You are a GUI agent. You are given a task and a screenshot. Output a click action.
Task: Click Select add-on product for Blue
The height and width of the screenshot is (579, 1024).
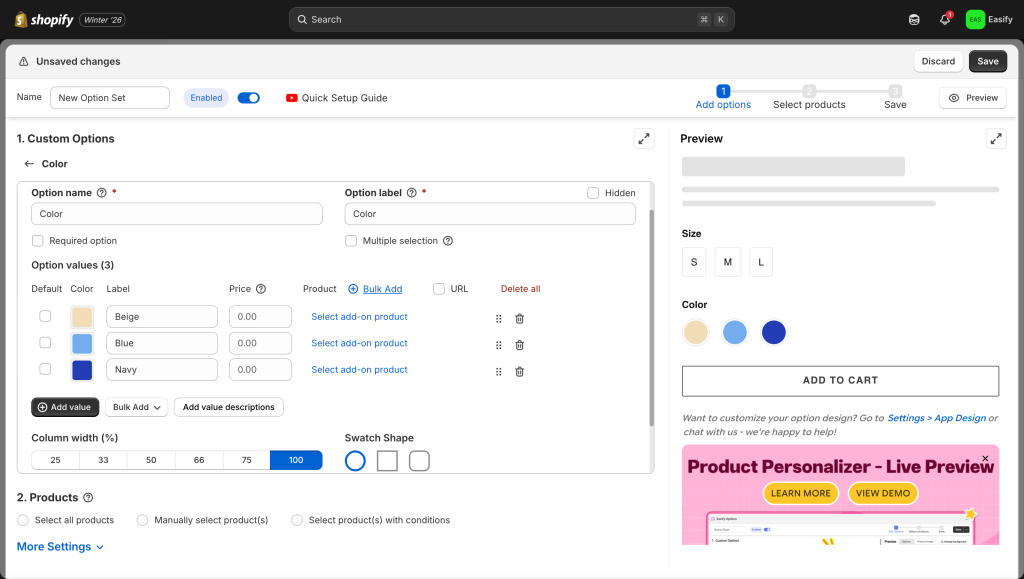(359, 343)
